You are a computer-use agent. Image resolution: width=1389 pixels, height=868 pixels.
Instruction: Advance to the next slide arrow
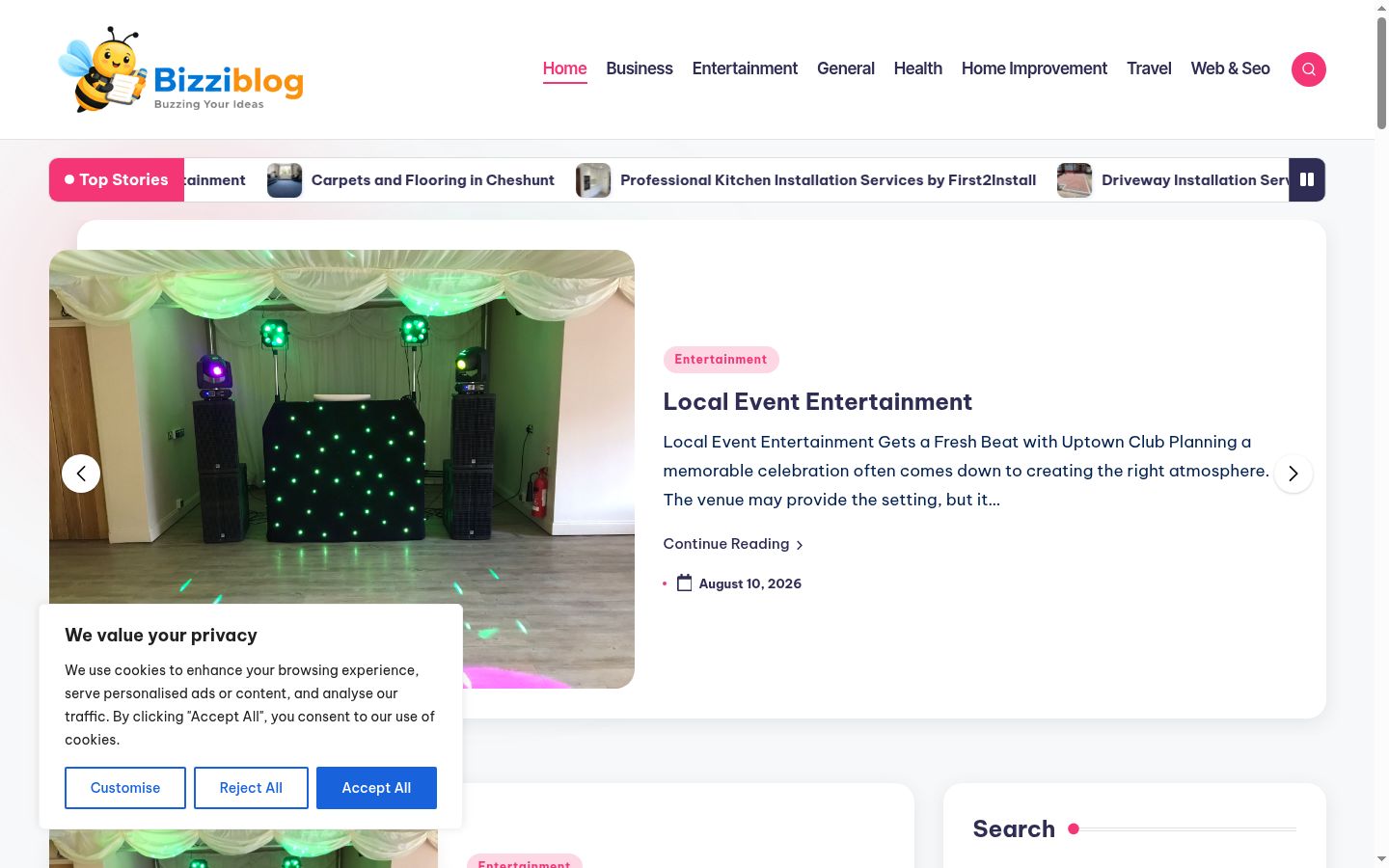pyautogui.click(x=1293, y=474)
